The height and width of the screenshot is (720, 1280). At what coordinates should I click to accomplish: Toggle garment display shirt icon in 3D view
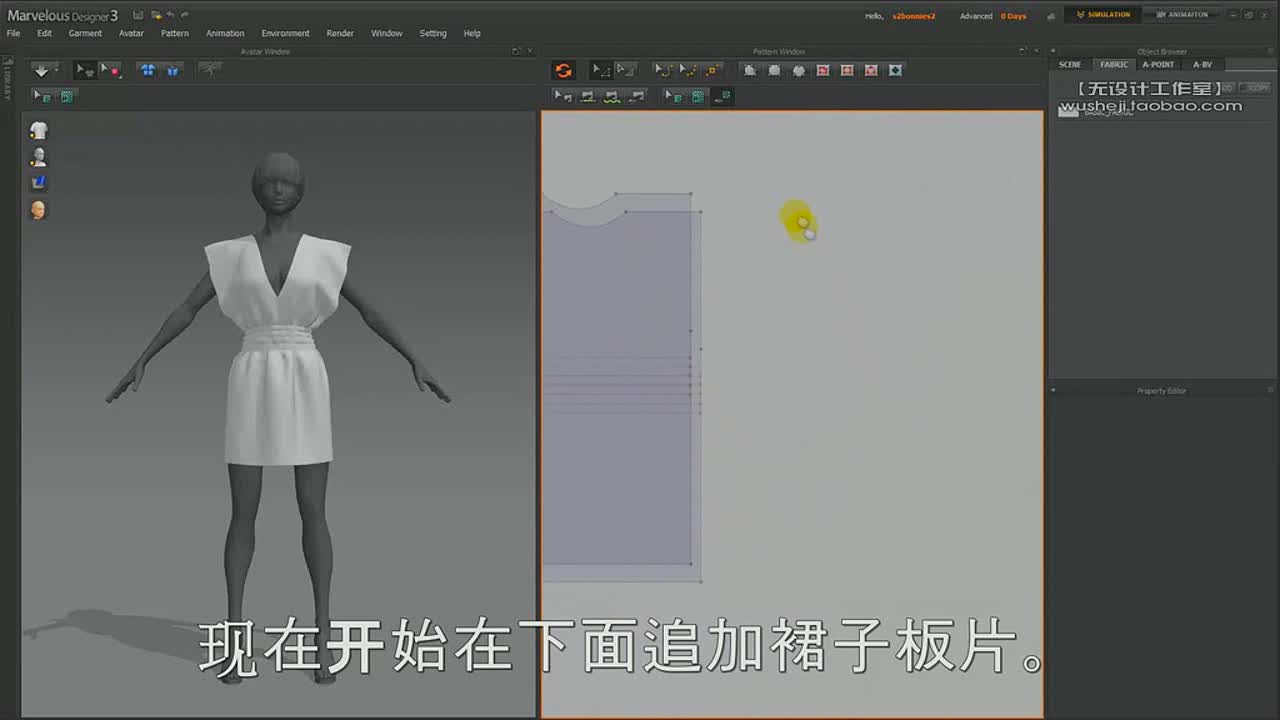click(x=38, y=130)
